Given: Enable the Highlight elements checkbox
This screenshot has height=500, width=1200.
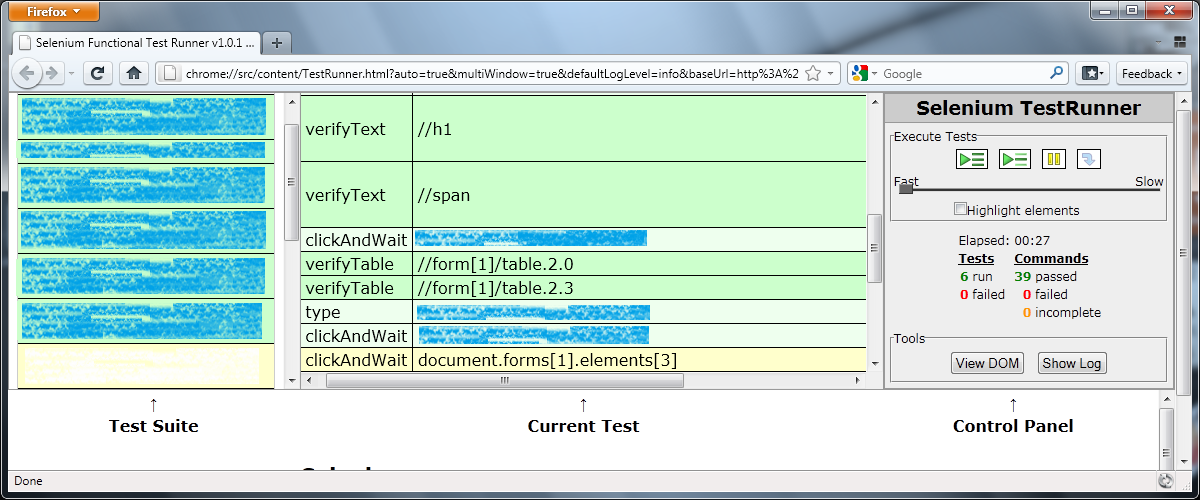Looking at the screenshot, I should point(960,209).
